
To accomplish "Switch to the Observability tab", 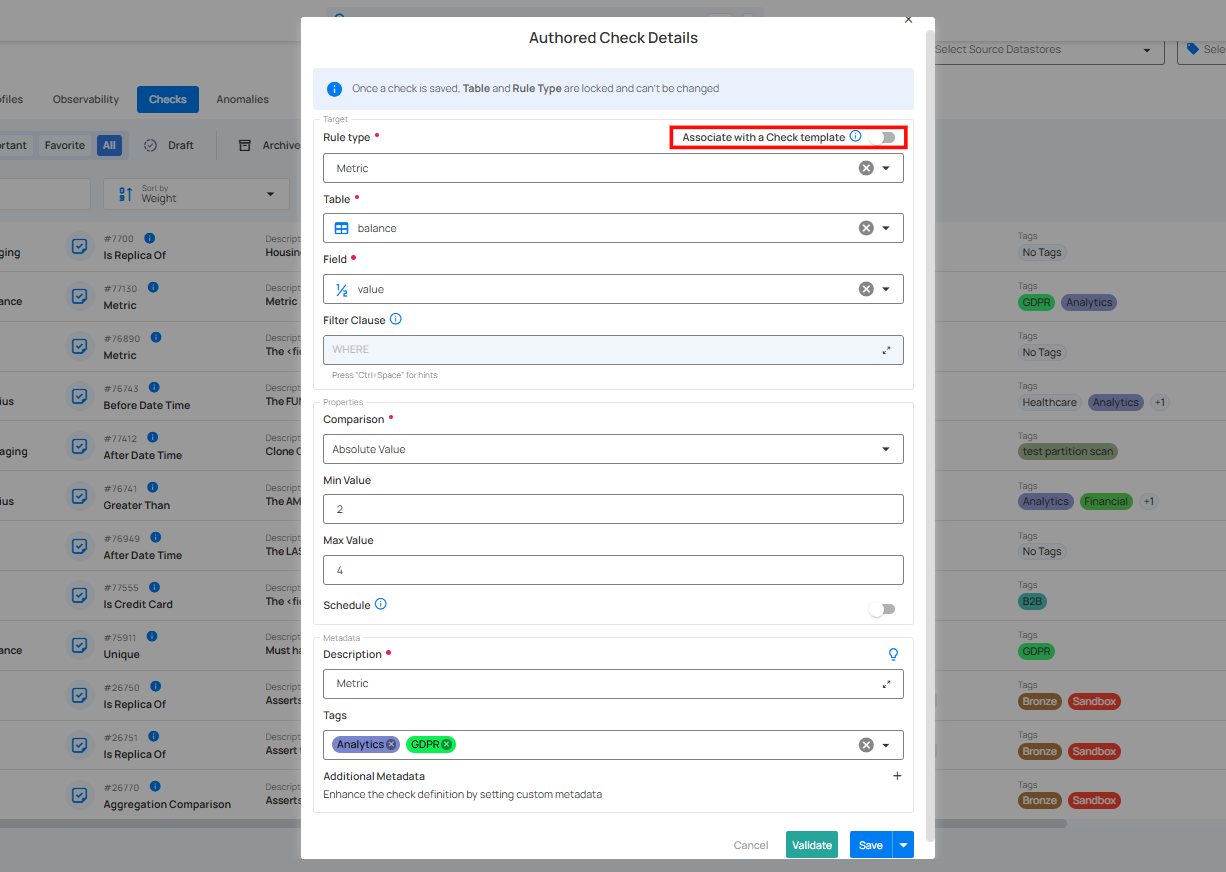I will coord(86,99).
